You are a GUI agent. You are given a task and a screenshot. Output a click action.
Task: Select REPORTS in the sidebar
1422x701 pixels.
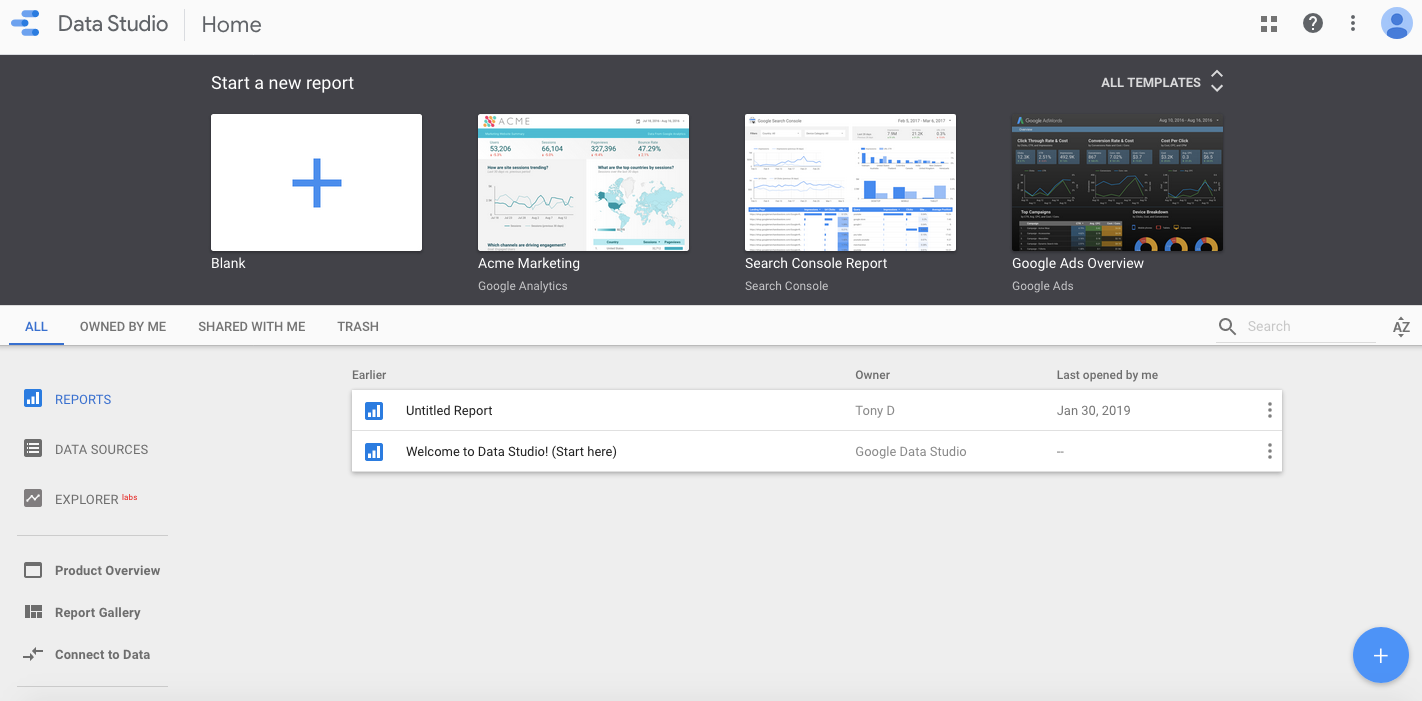[83, 399]
